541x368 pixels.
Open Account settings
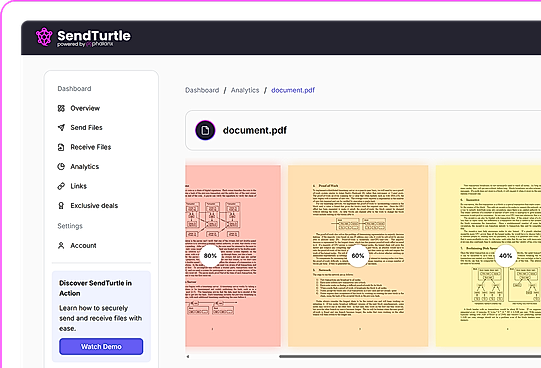tap(83, 246)
